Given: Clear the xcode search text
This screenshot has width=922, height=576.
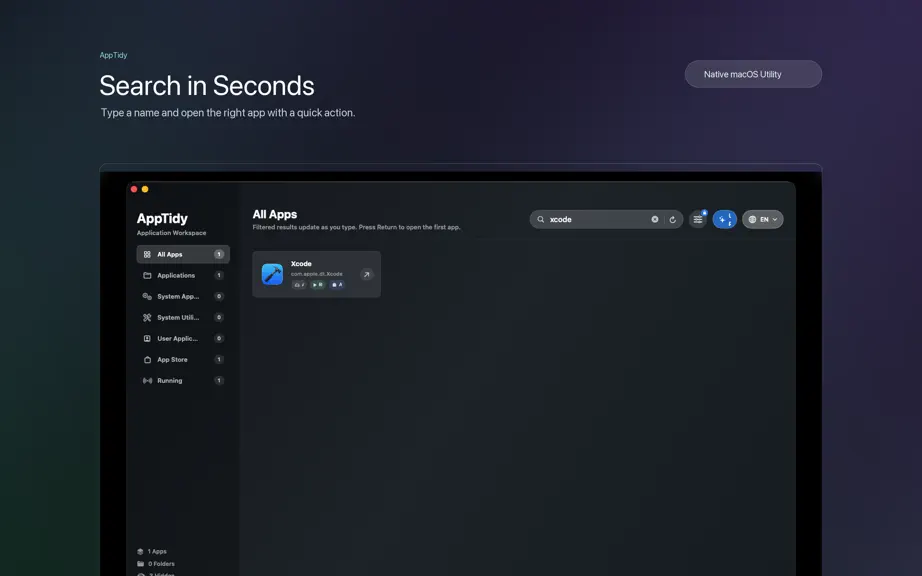Looking at the screenshot, I should tap(654, 219).
